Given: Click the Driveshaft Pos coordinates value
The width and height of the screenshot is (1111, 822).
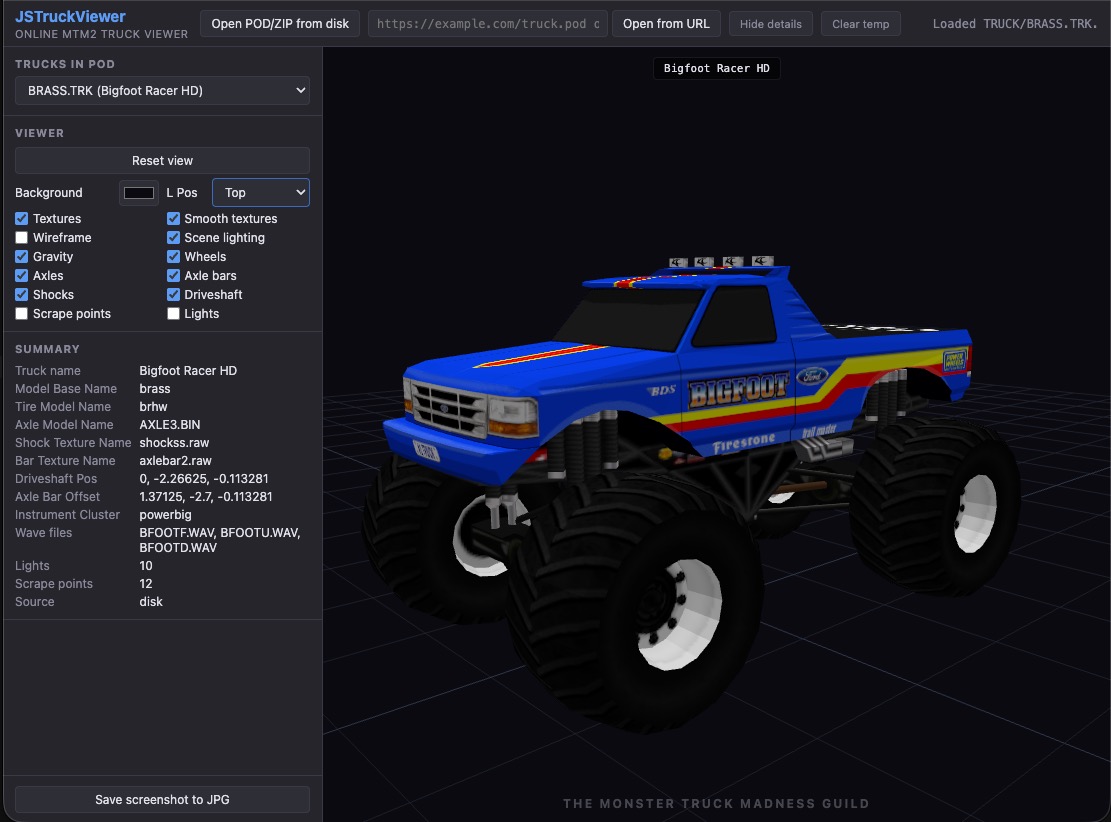Looking at the screenshot, I should [203, 479].
